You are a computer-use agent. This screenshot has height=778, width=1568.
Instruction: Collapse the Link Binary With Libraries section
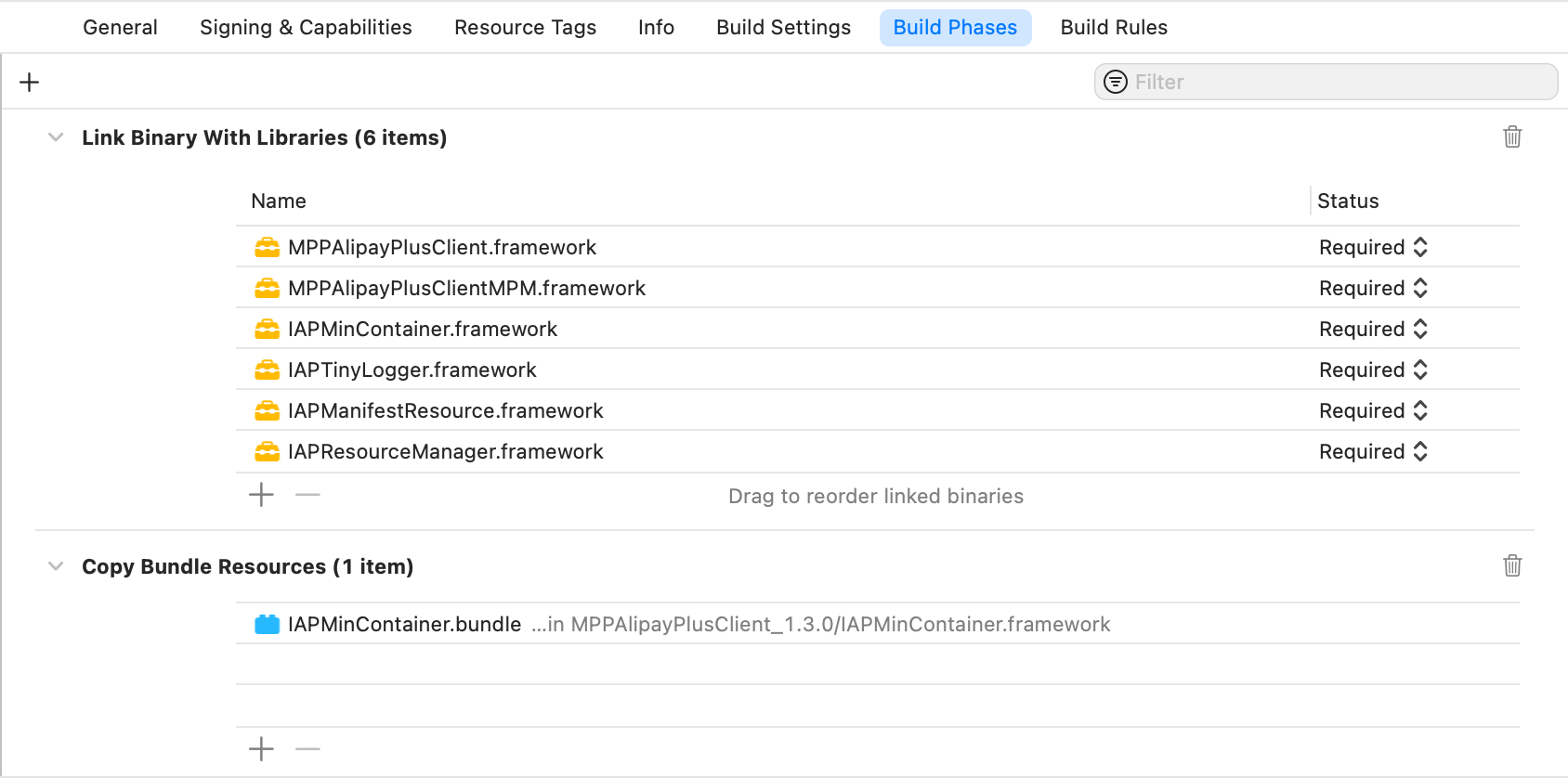(x=56, y=137)
